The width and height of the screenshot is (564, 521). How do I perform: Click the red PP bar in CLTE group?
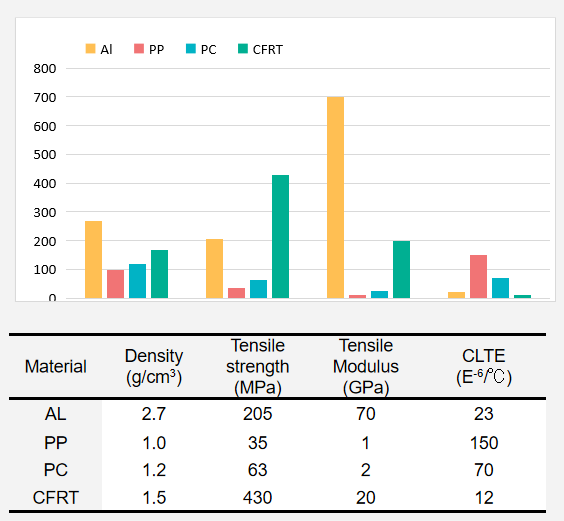pos(478,277)
